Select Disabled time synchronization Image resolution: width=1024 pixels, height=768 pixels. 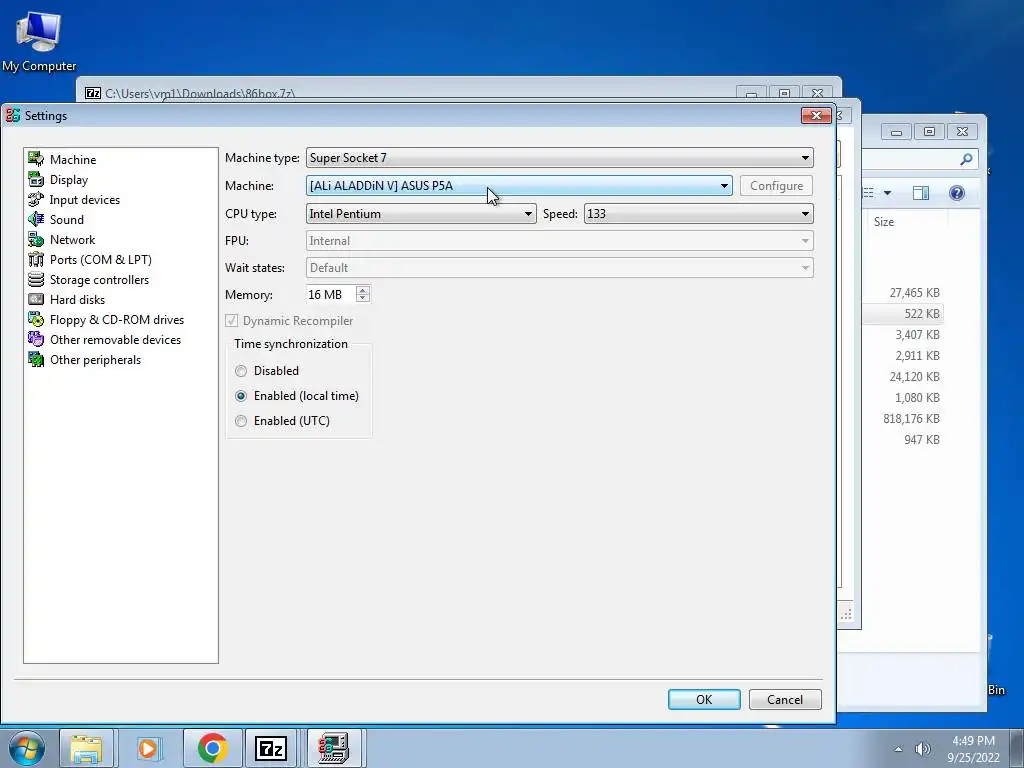coord(241,371)
